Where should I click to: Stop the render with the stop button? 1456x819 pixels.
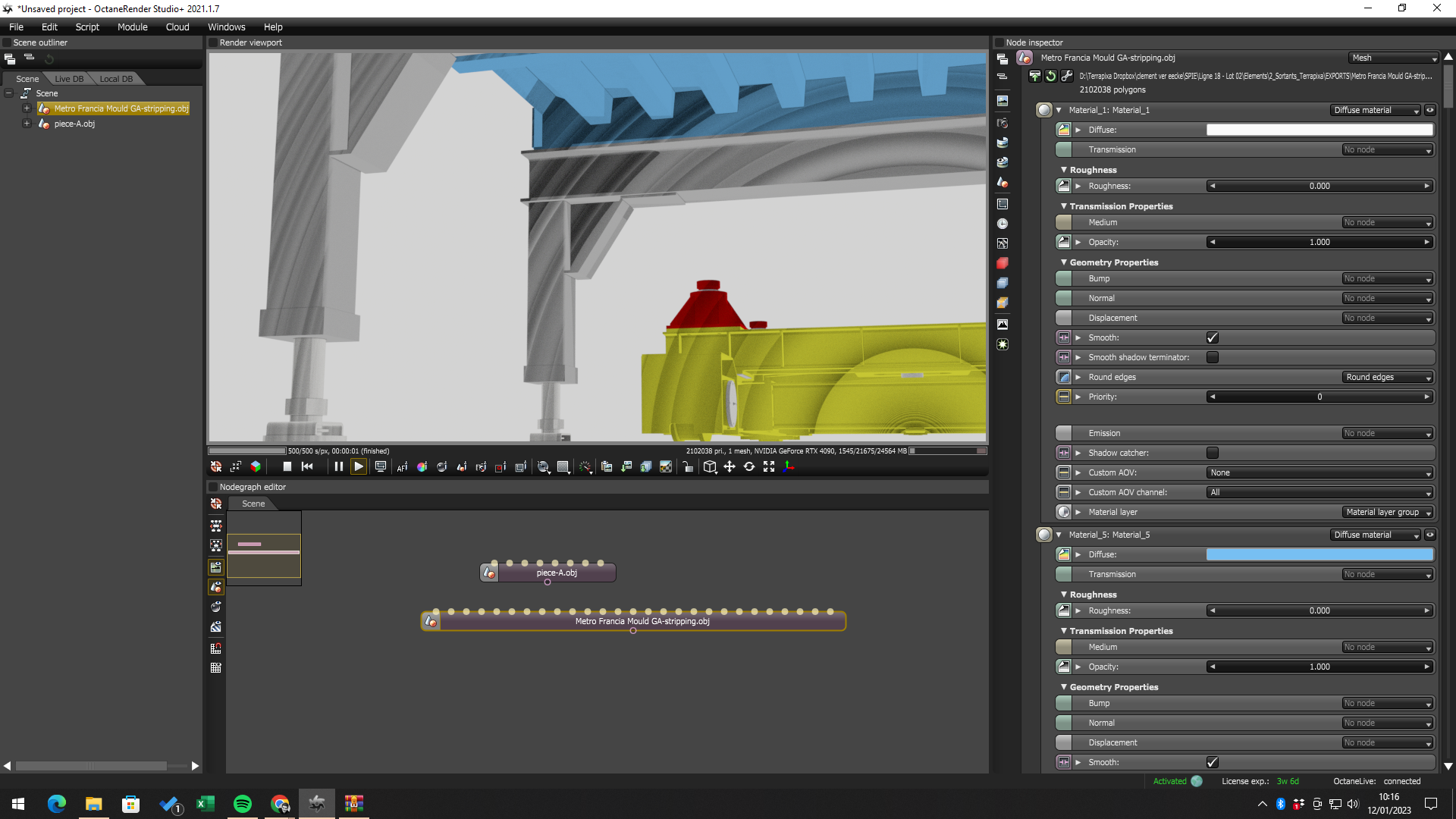click(287, 467)
